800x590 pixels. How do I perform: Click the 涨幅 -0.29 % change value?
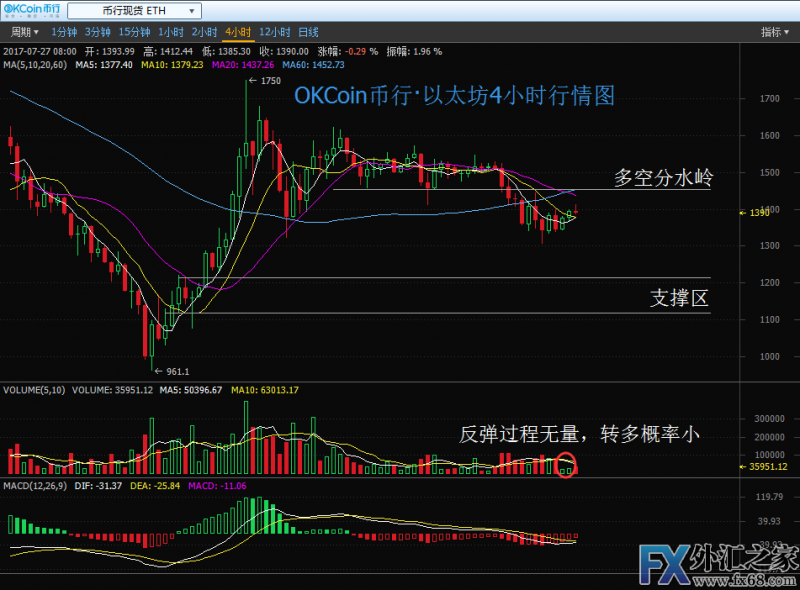tap(348, 52)
